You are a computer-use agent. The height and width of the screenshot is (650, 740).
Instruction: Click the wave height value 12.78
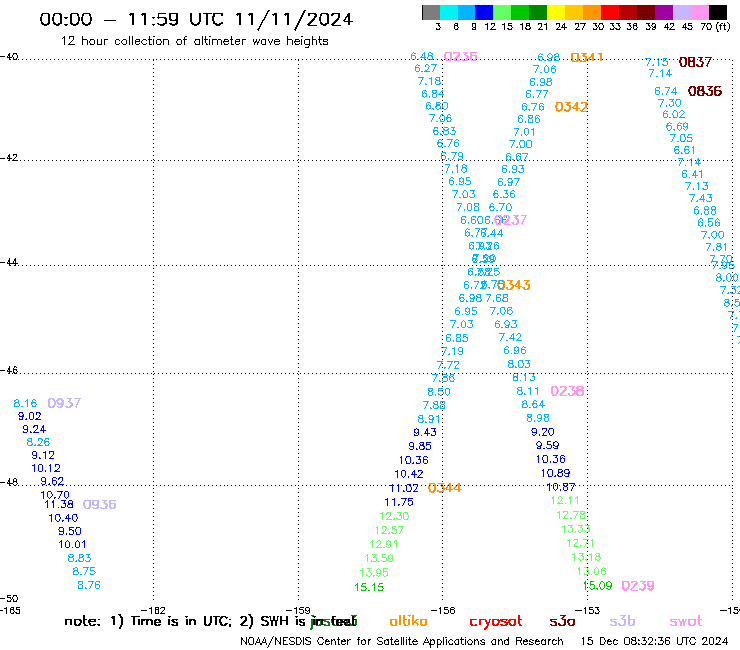coord(571,515)
